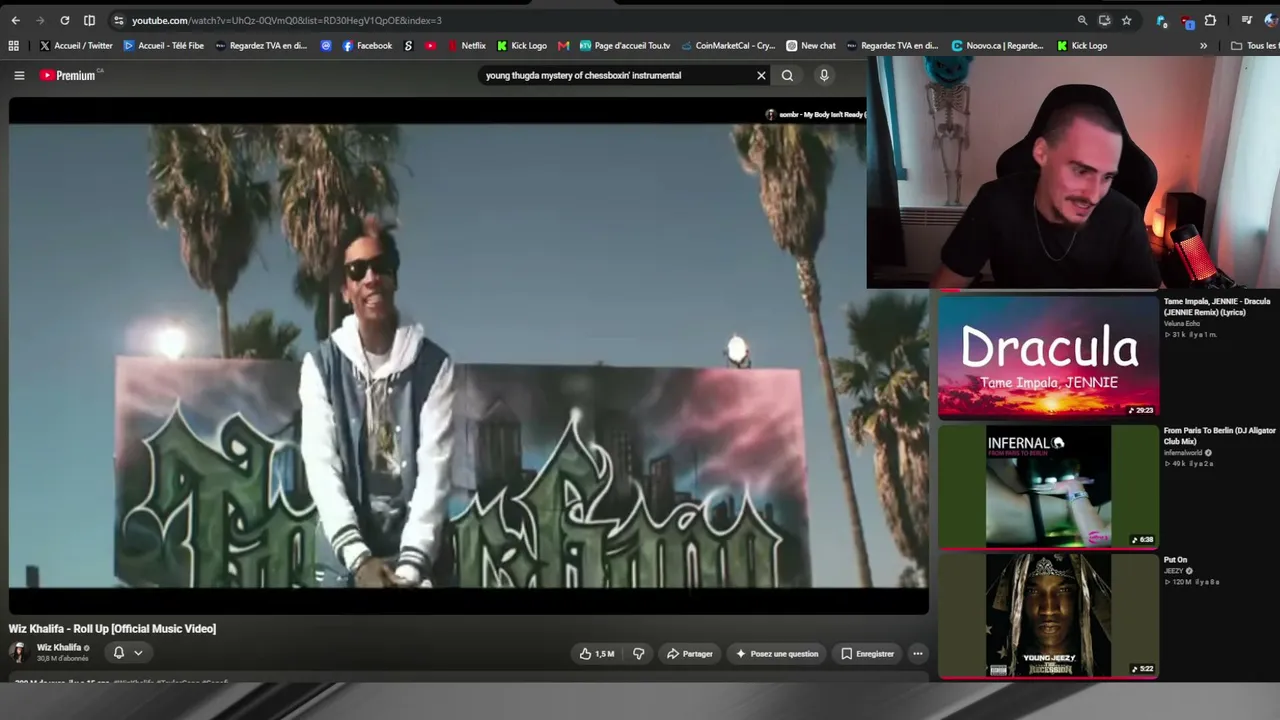Open the zoom magnifier icon in address bar
Image resolution: width=1280 pixels, height=720 pixels.
point(1082,20)
